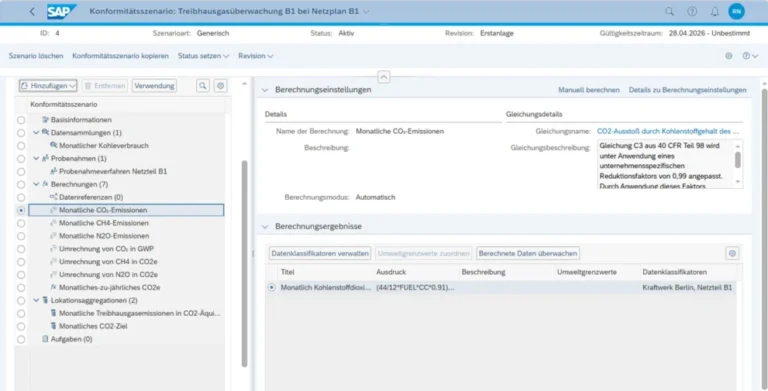Select Monatliche CO₂-Emissionen tree item
The height and width of the screenshot is (391, 768).
pos(126,210)
